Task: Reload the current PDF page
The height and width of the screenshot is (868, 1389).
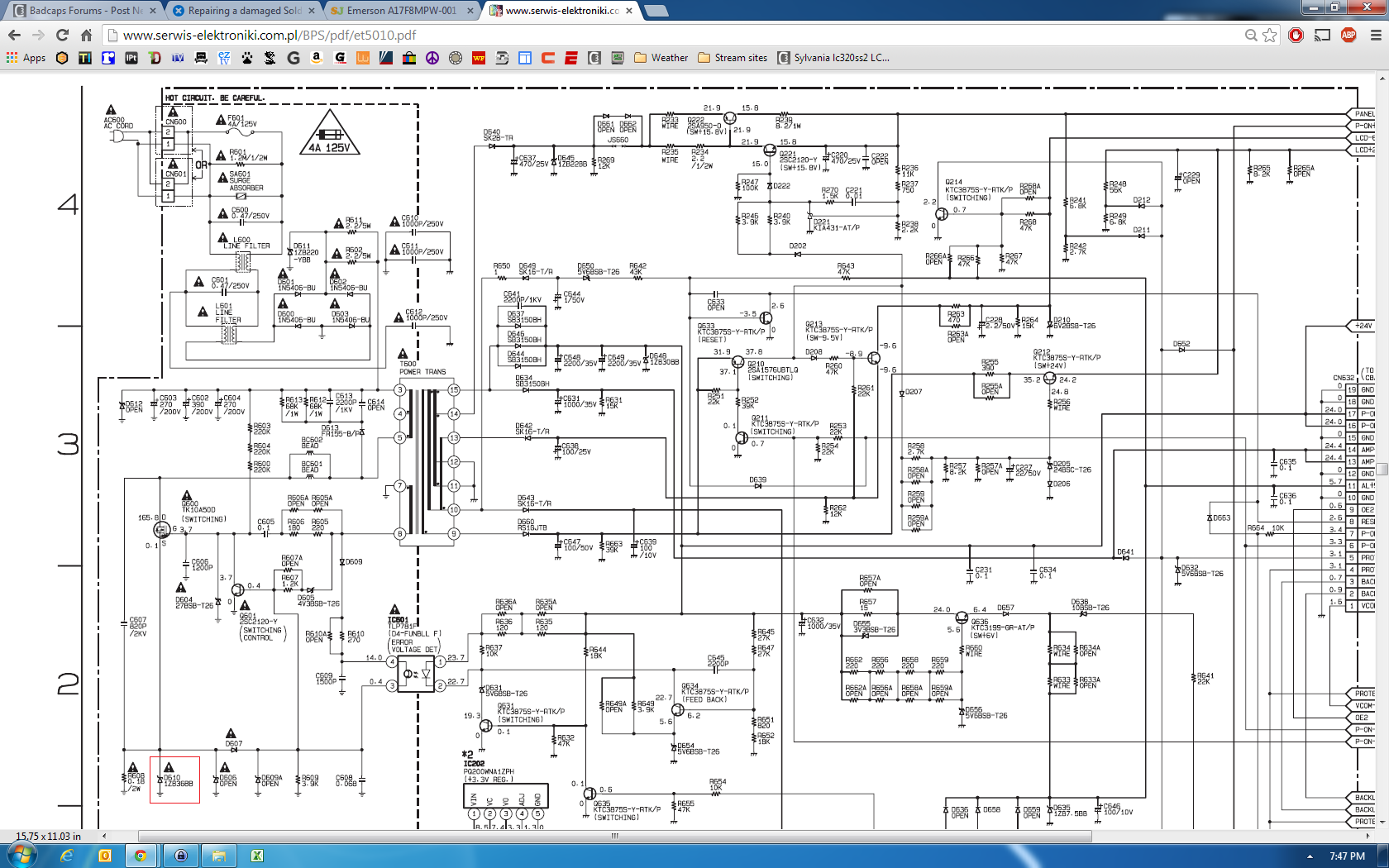Action: pos(62,35)
